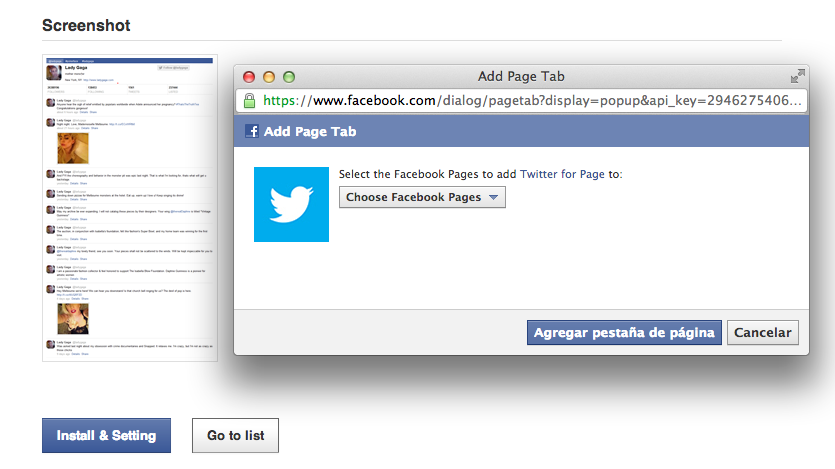Zoom the popup using the green button
Screen dimensions: 835x469
[289, 77]
